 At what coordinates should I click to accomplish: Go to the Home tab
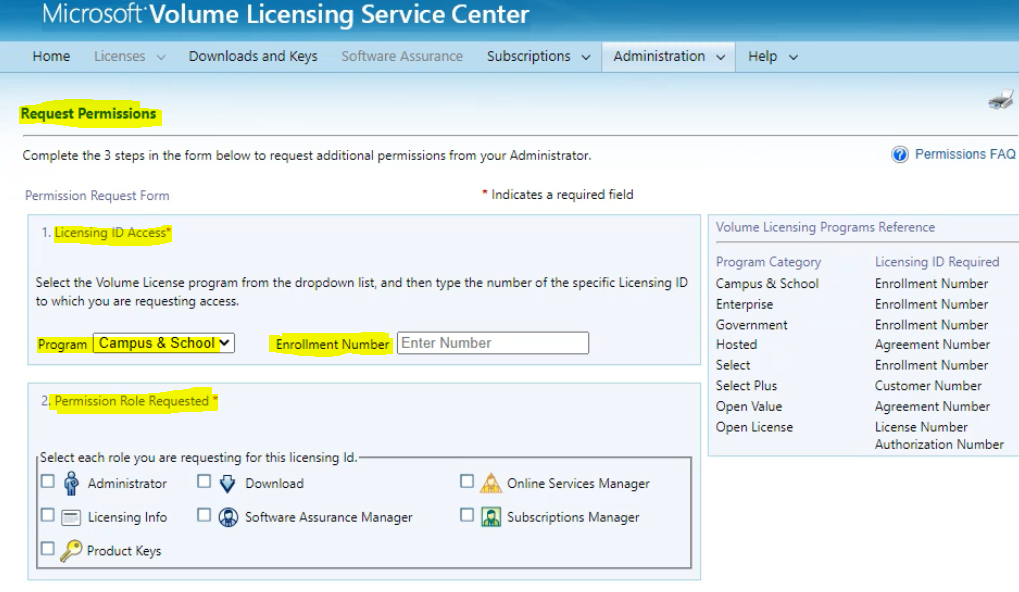tap(51, 57)
